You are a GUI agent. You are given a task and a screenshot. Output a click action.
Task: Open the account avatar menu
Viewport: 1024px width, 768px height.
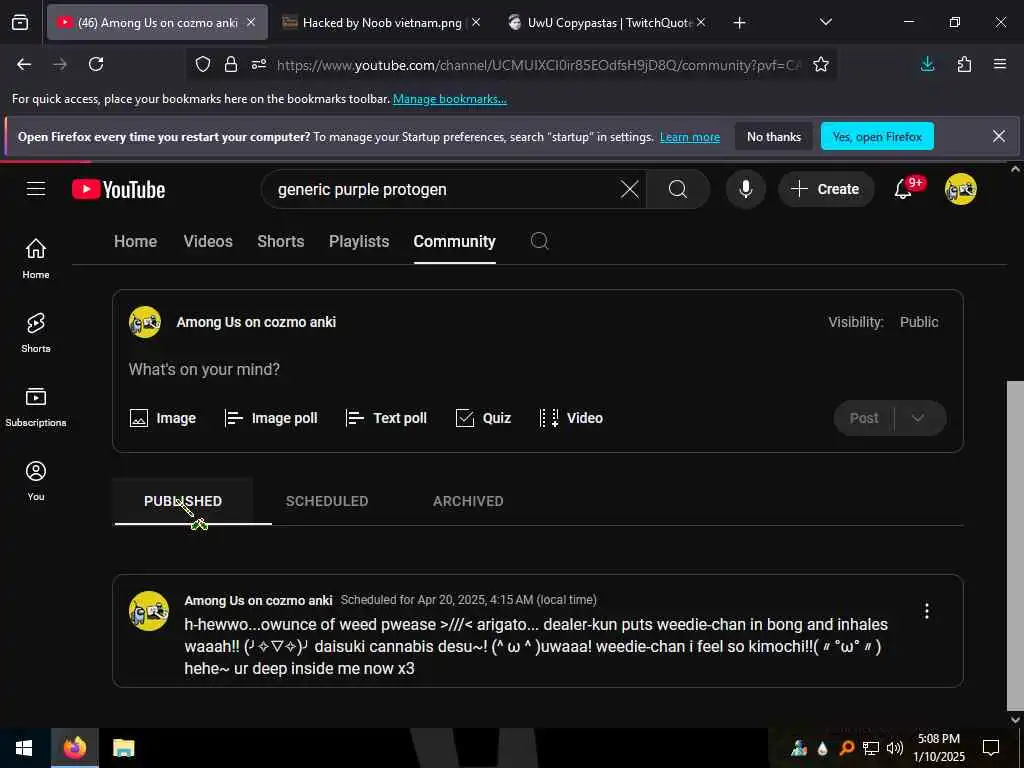pos(960,189)
